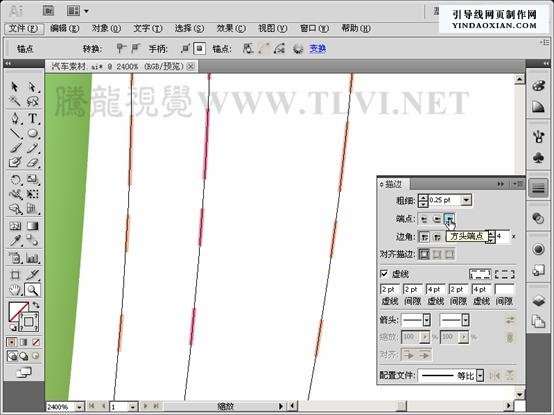554x415 pixels.
Task: Open the 文件(F) menu
Action: 23,29
